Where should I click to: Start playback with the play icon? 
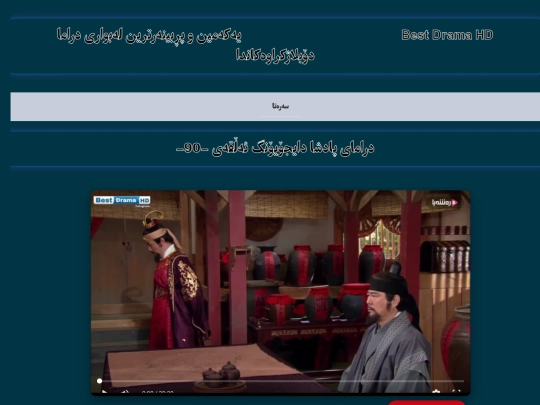click(x=104, y=392)
